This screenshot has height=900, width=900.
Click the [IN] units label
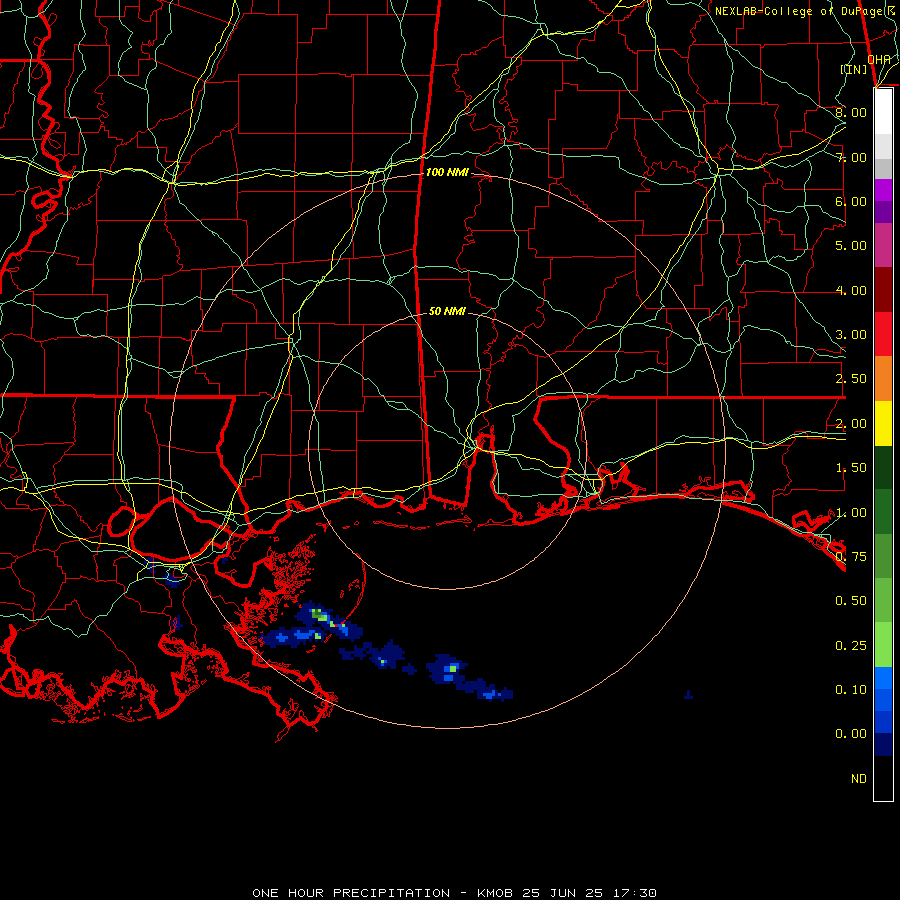coord(854,69)
